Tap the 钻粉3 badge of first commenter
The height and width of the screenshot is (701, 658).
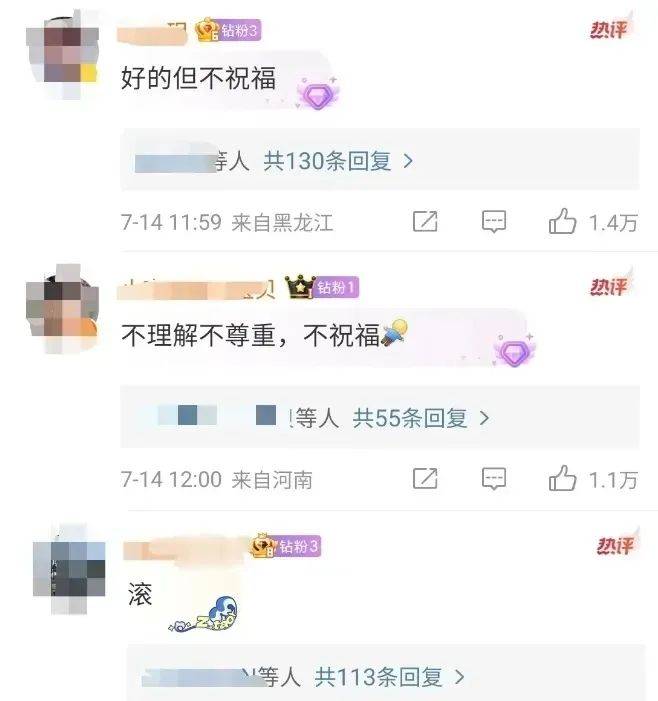pyautogui.click(x=228, y=30)
